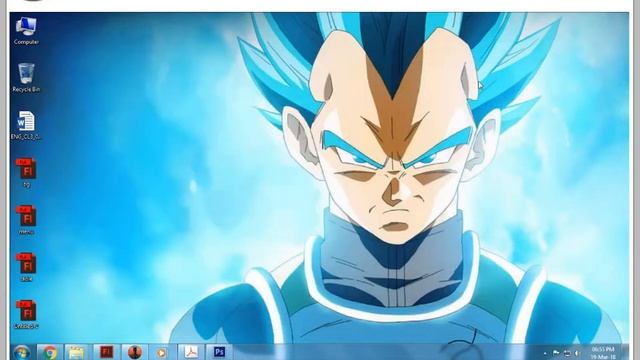The image size is (640, 360).
Task: Select the Word document desktop file
Action: [x=26, y=125]
